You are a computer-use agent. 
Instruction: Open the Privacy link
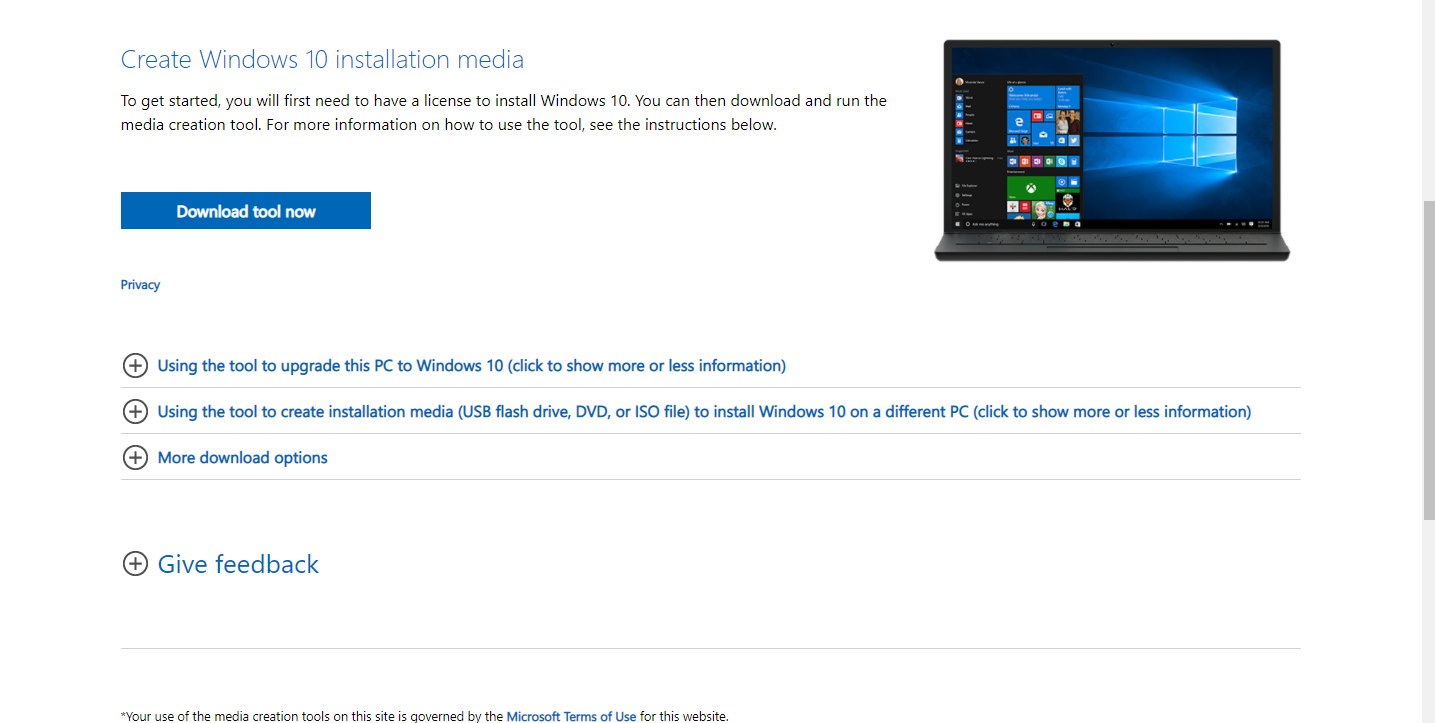click(x=140, y=285)
